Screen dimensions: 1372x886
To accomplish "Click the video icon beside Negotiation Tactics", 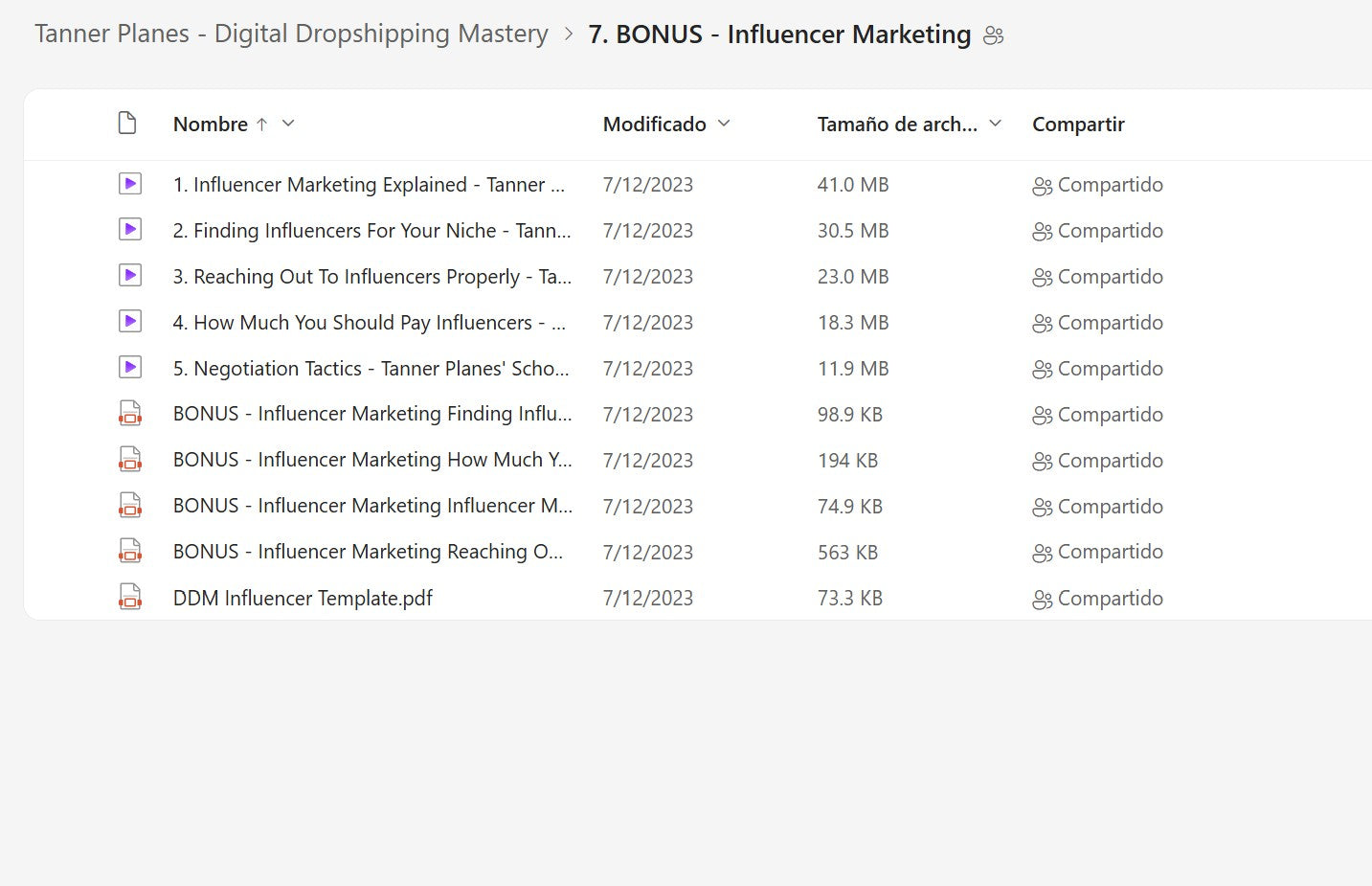I will (130, 368).
